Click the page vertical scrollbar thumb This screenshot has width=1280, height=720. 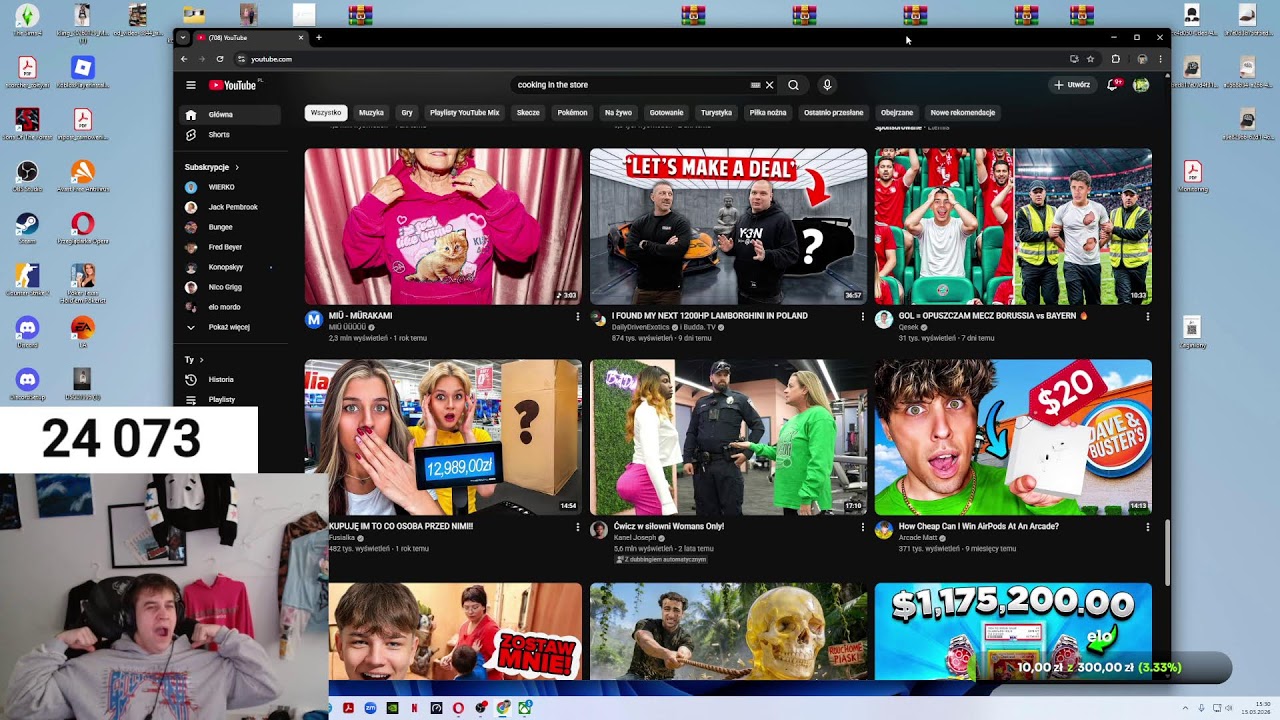(1166, 552)
